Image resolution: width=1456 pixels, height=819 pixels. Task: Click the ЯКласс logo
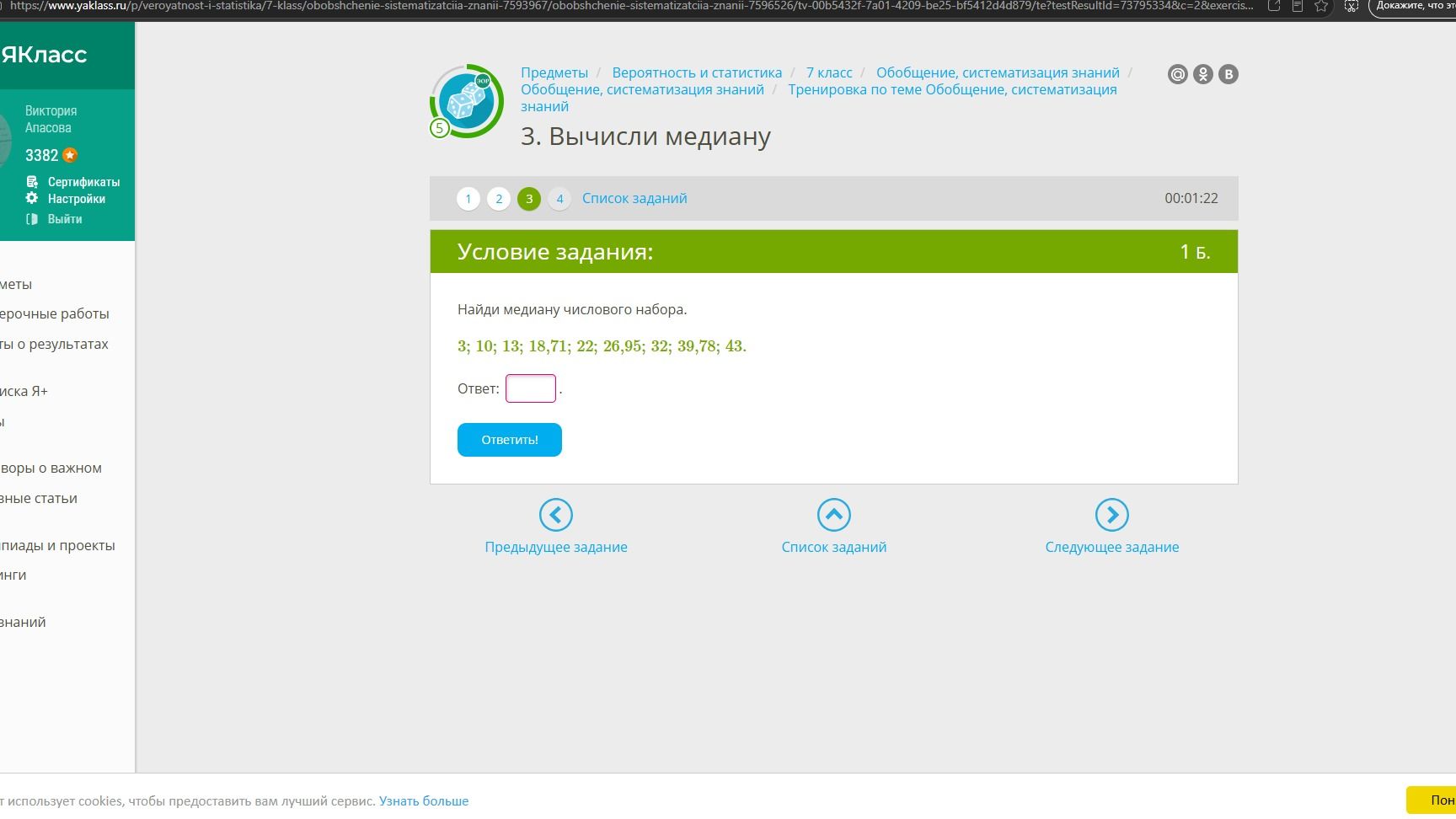pyautogui.click(x=44, y=55)
